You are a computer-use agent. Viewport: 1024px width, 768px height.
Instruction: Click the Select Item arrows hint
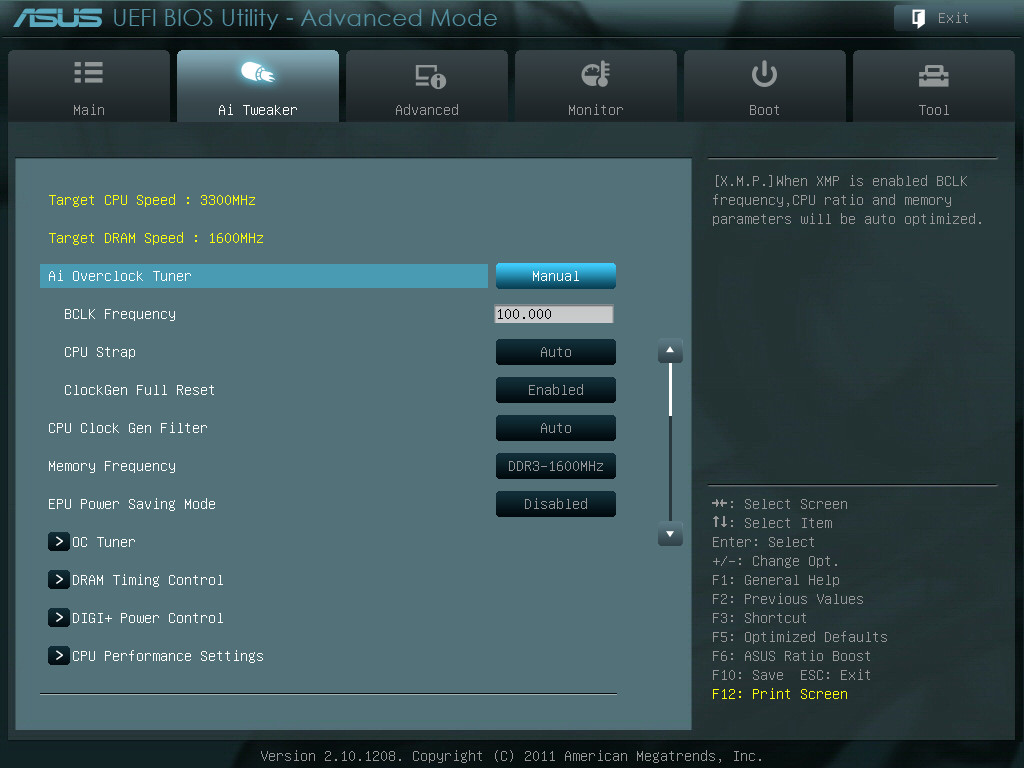click(x=772, y=522)
